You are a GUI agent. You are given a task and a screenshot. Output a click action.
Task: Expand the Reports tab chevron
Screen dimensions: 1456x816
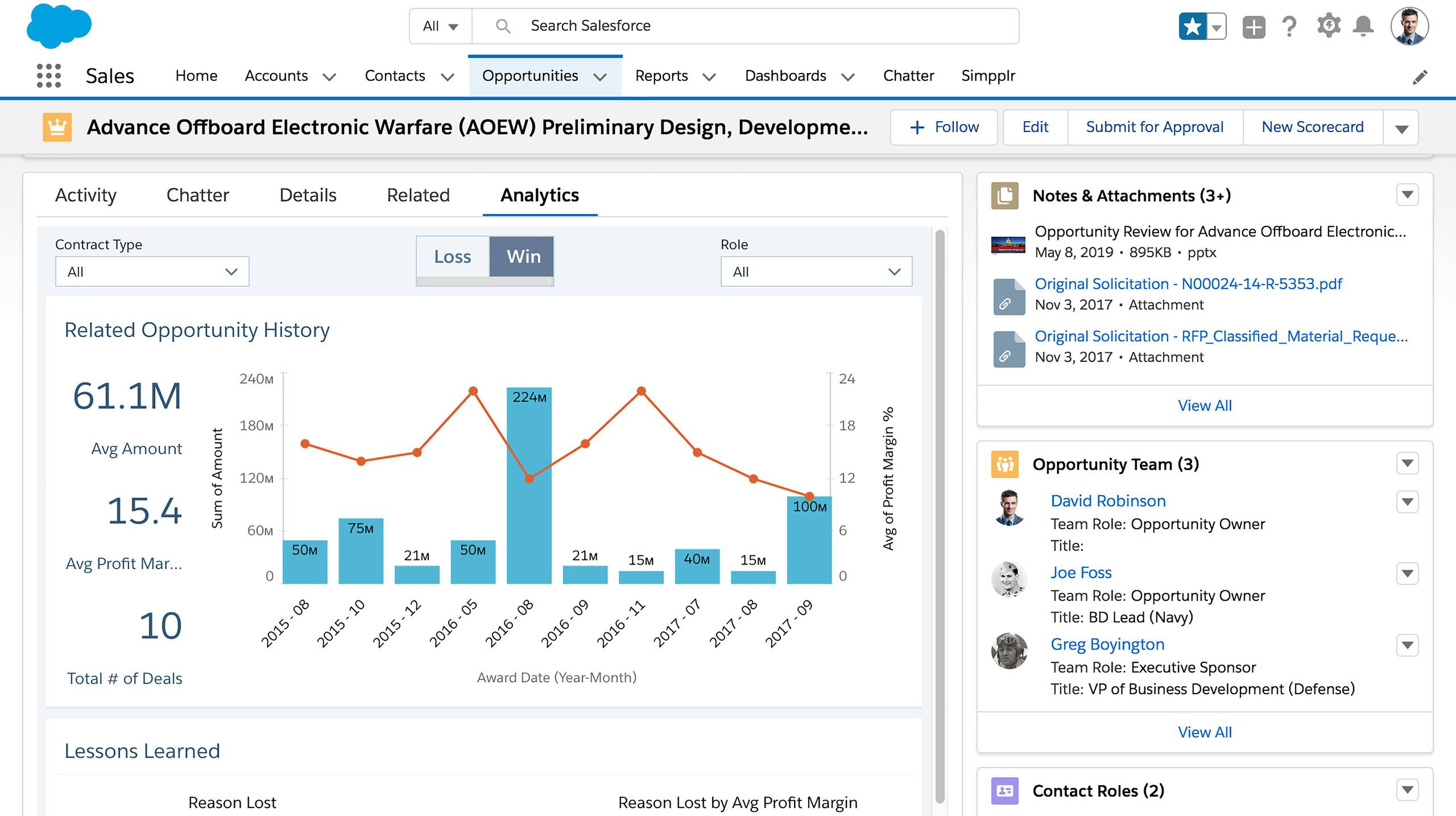(x=709, y=77)
